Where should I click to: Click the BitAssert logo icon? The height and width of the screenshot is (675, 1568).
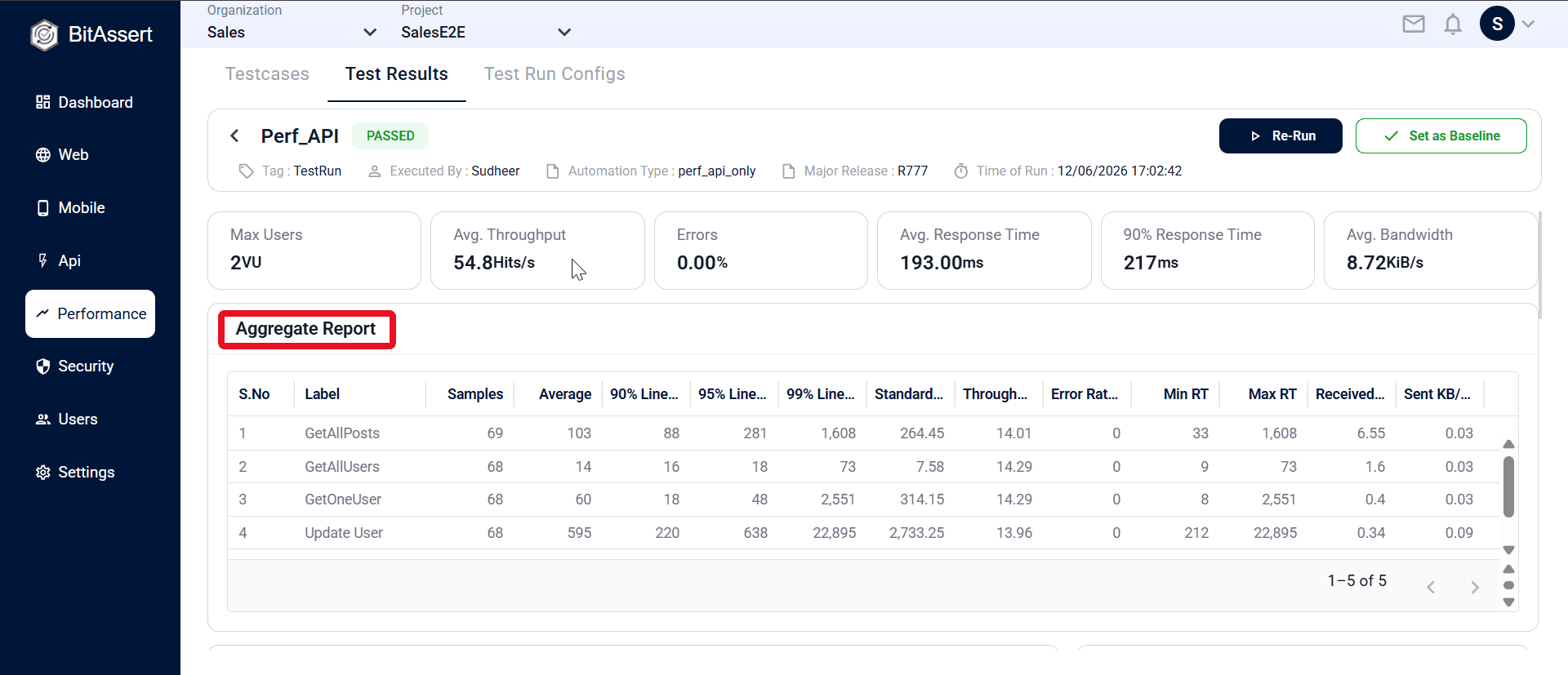44,34
